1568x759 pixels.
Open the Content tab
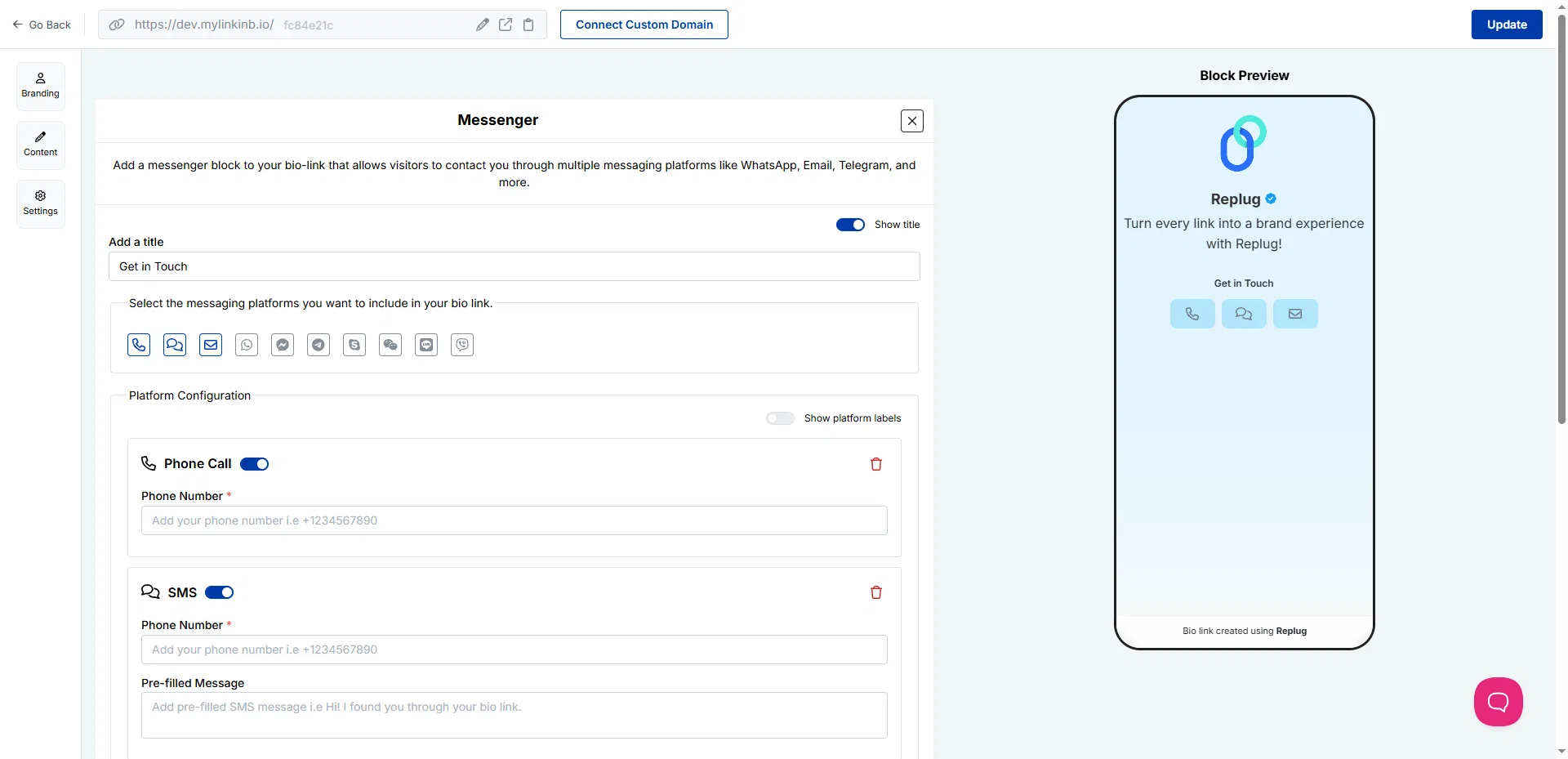pos(41,145)
